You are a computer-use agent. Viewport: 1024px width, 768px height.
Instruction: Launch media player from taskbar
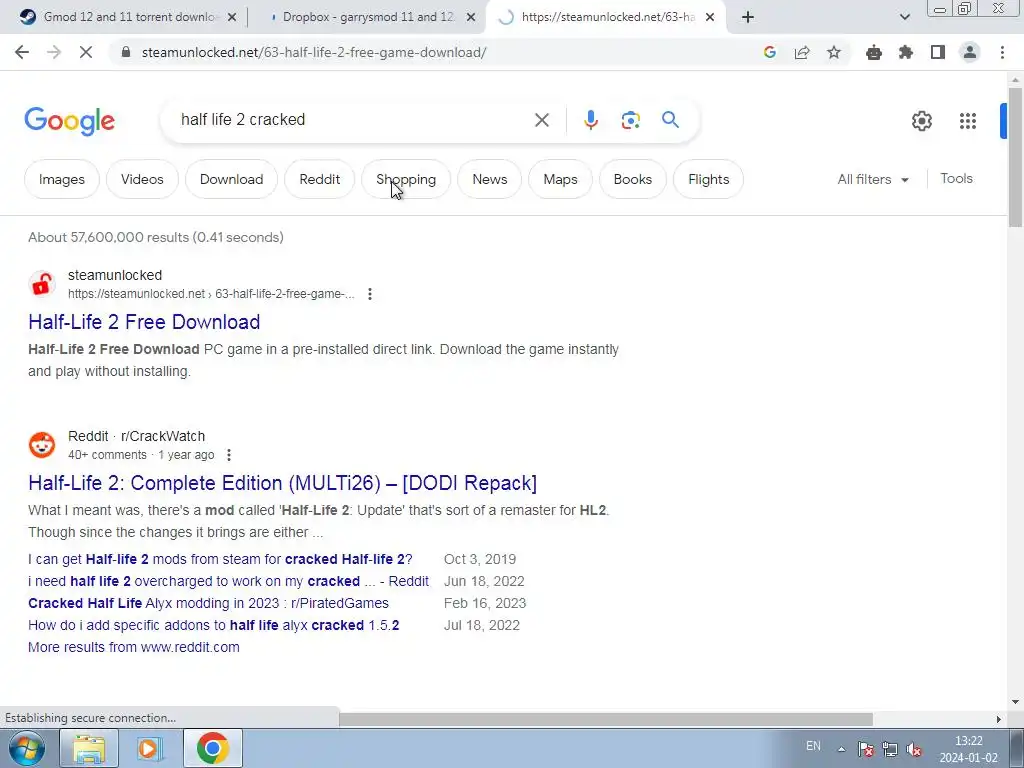point(150,748)
